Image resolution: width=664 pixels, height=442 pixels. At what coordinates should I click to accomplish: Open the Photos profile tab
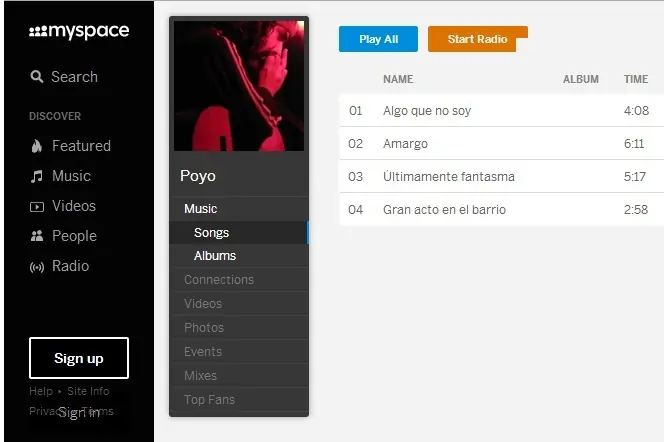tap(239, 327)
